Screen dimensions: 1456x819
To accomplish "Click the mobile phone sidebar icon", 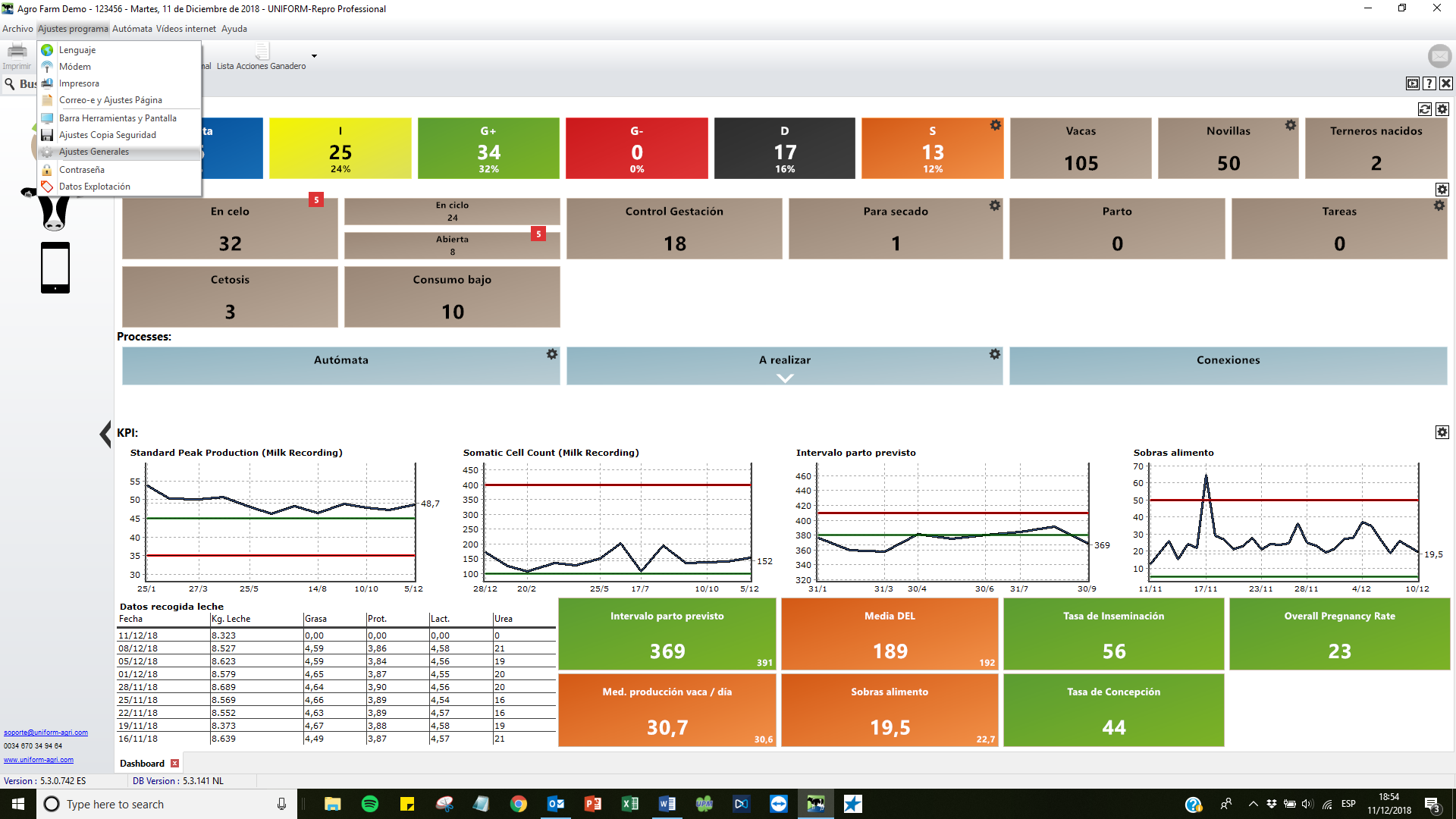I will (x=55, y=267).
